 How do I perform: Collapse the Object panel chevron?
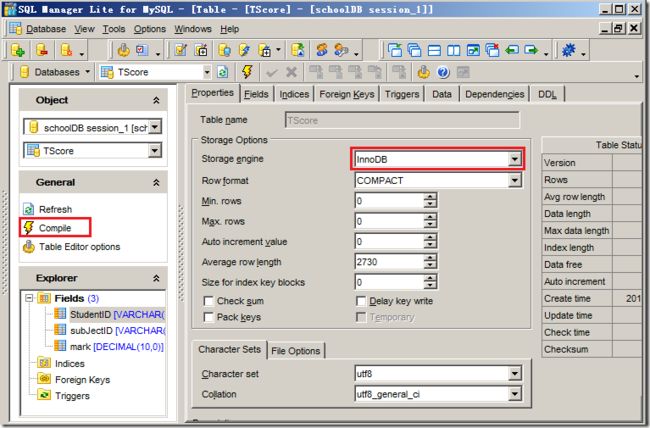156,100
